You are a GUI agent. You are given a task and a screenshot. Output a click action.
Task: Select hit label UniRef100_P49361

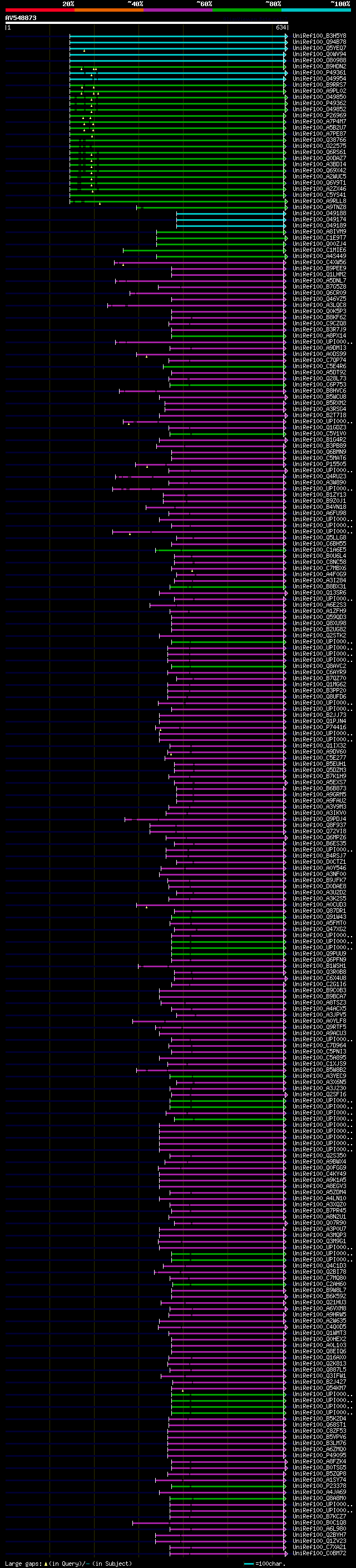(319, 72)
